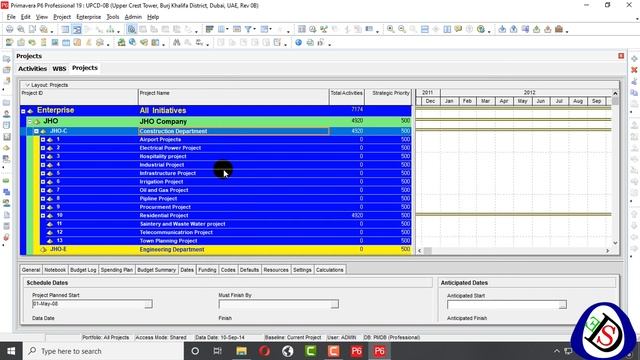Click the binoculars Find icon
Screen dimensions: 640x360
[x=176, y=42]
